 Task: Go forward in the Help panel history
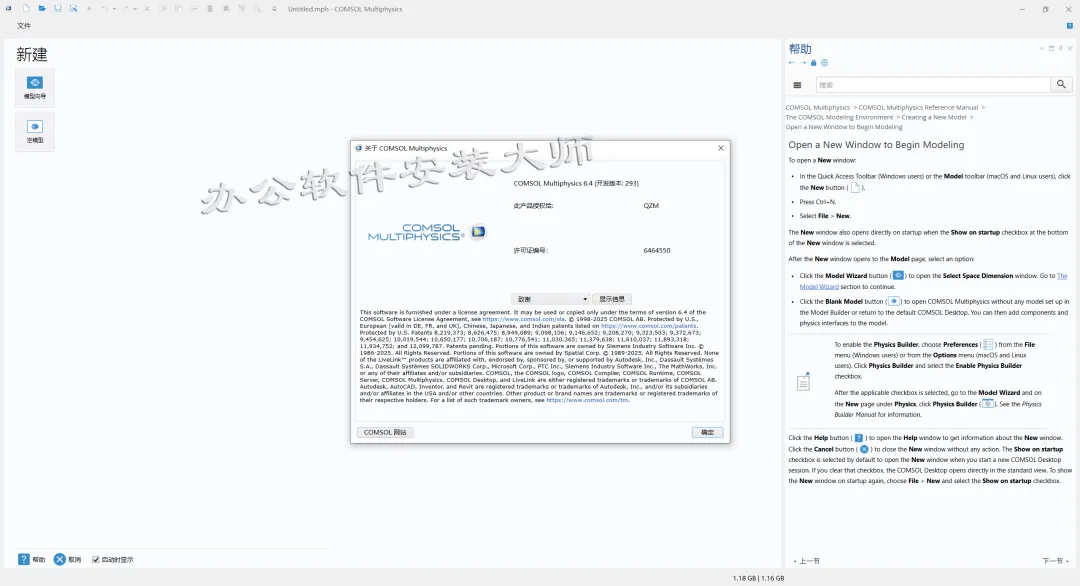pyautogui.click(x=802, y=63)
